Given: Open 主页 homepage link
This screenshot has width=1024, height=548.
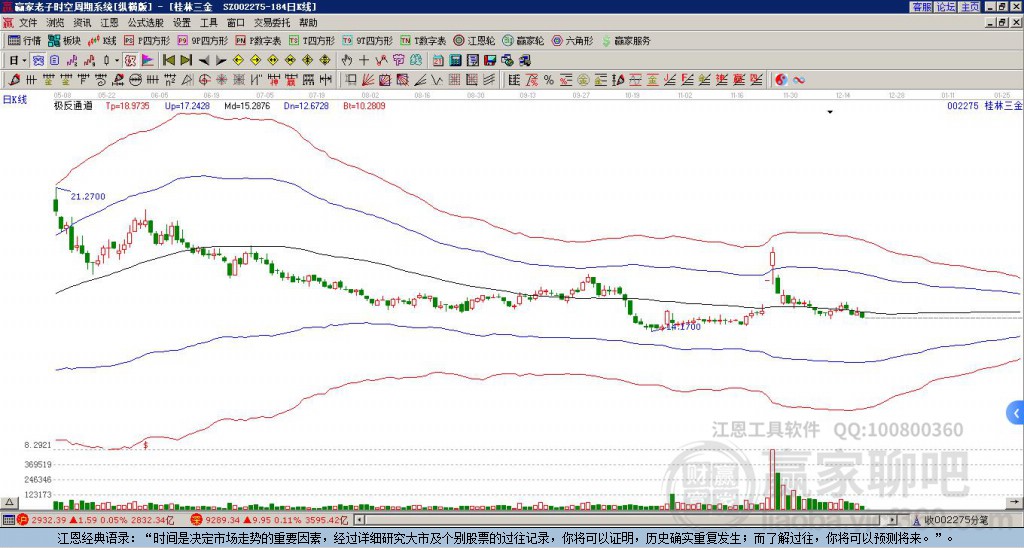Looking at the screenshot, I should pos(970,7).
